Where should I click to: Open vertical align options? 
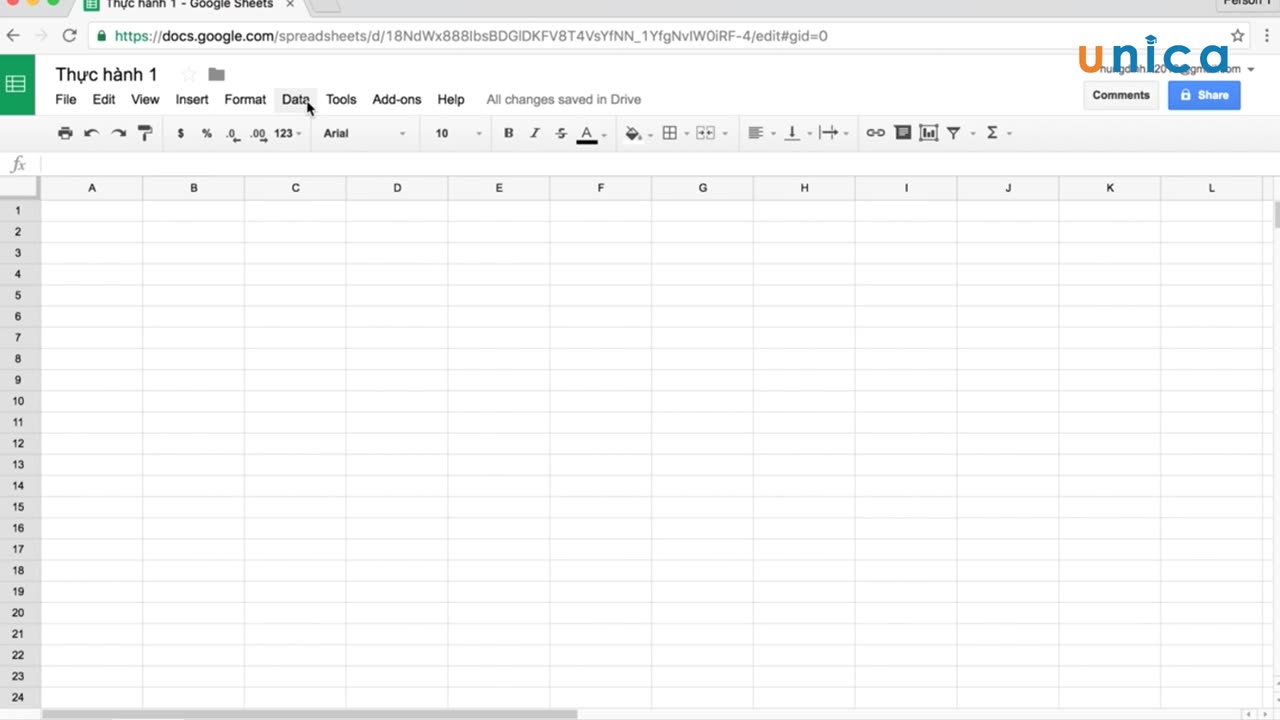tap(792, 133)
